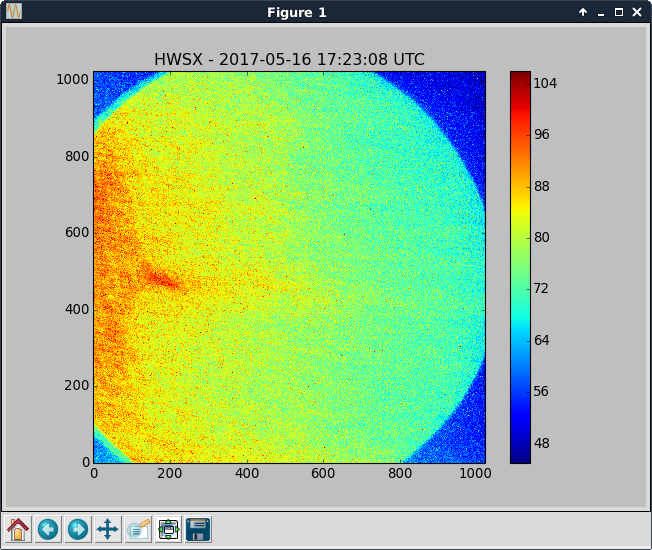The width and height of the screenshot is (652, 550).
Task: Click the x-axis tick label 600
Action: tap(323, 473)
